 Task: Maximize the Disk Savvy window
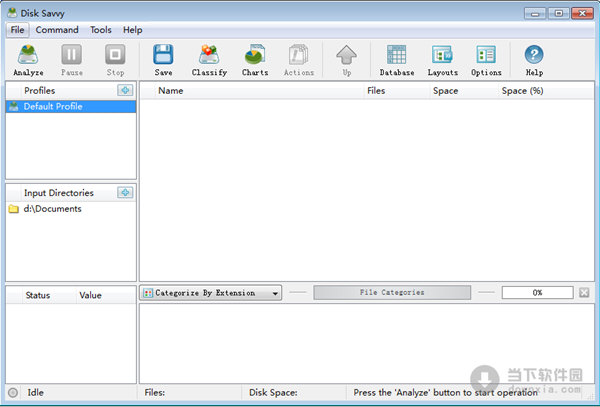tap(559, 13)
